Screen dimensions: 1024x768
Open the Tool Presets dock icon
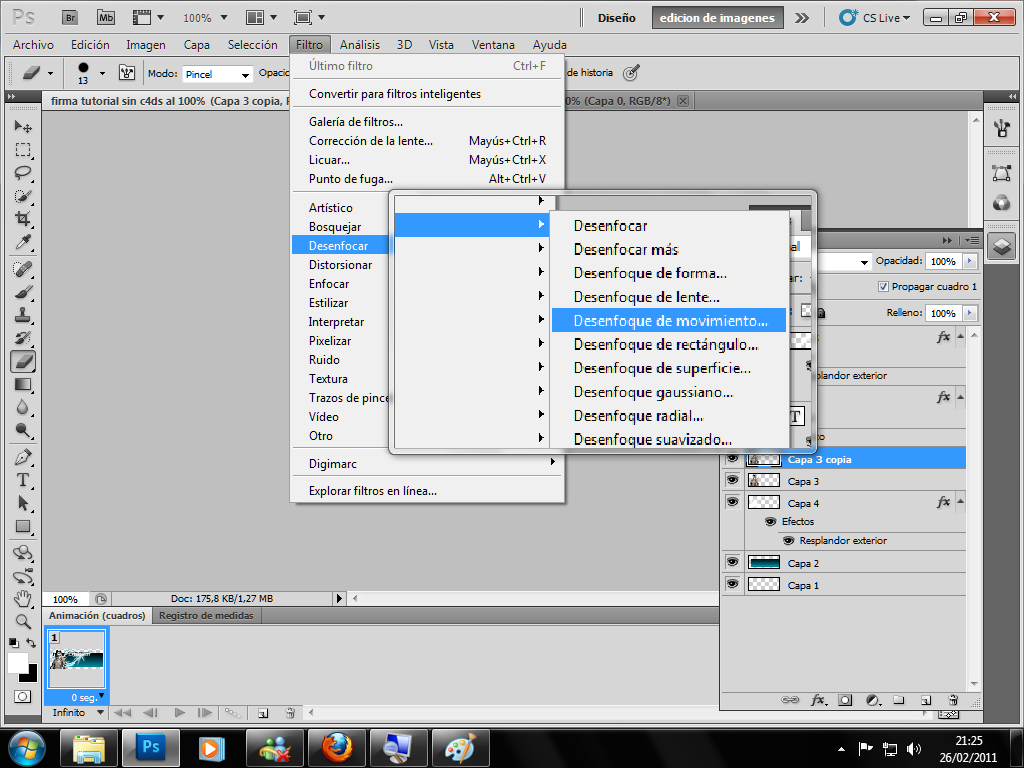click(x=1001, y=128)
